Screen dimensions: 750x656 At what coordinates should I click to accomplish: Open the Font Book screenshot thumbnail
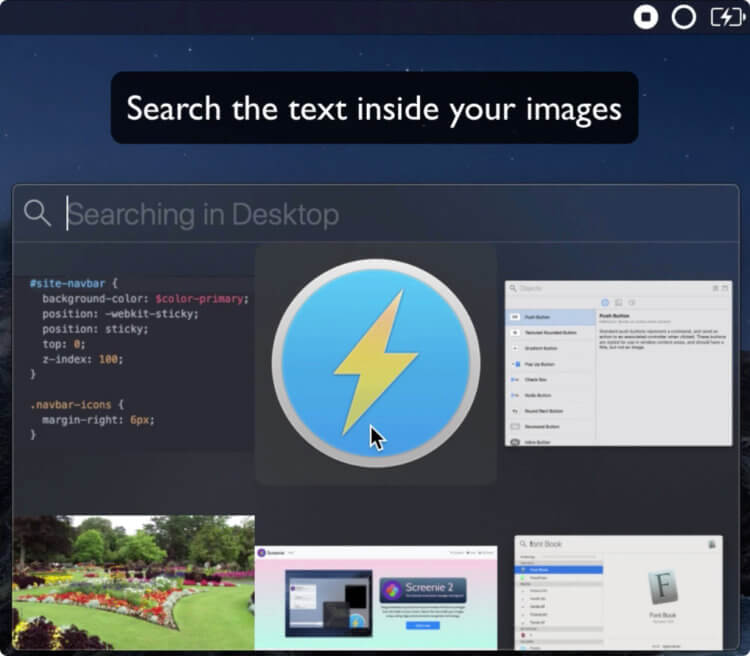pyautogui.click(x=618, y=592)
